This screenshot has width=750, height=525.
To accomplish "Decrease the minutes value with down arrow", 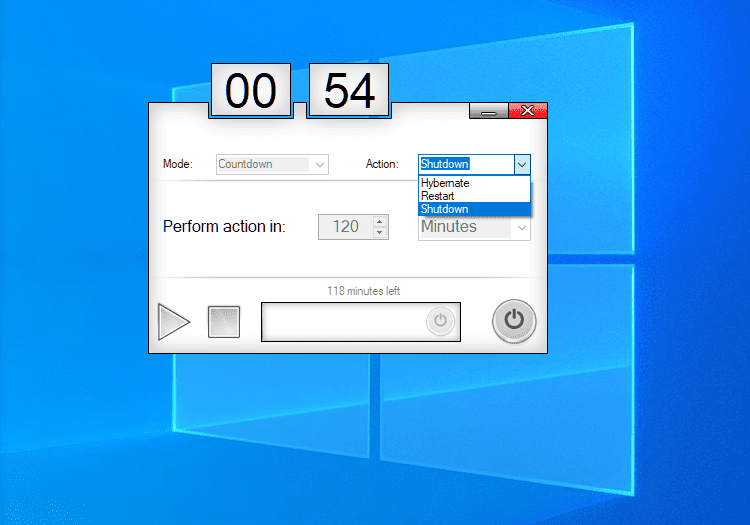I will click(x=380, y=232).
